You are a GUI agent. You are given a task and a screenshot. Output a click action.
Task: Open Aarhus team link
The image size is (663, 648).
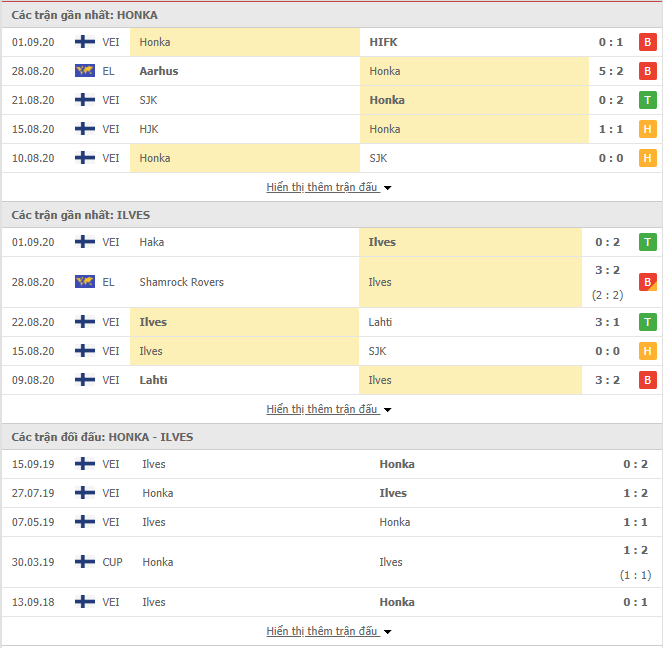pos(159,71)
